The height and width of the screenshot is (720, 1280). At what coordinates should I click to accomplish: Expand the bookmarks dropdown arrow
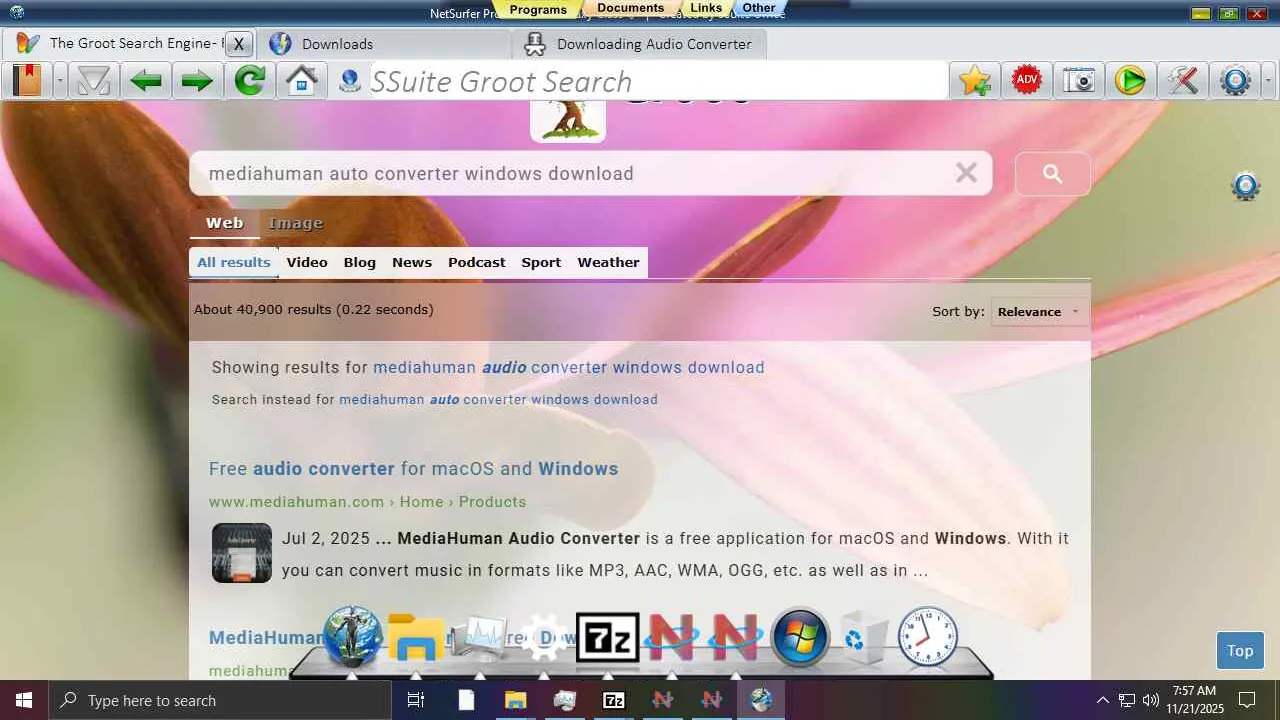60,81
